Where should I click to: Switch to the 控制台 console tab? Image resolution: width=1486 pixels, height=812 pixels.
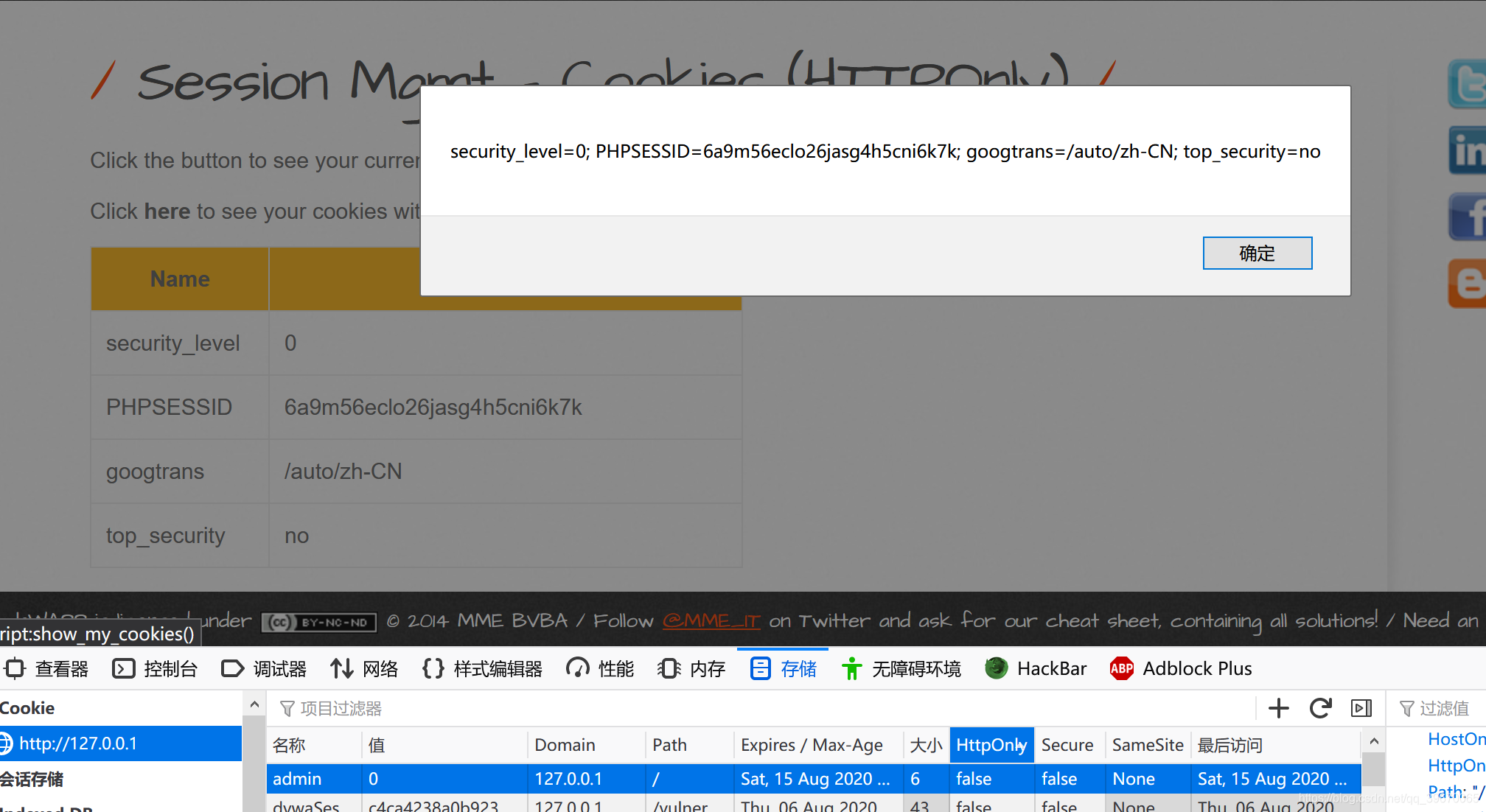coord(156,668)
